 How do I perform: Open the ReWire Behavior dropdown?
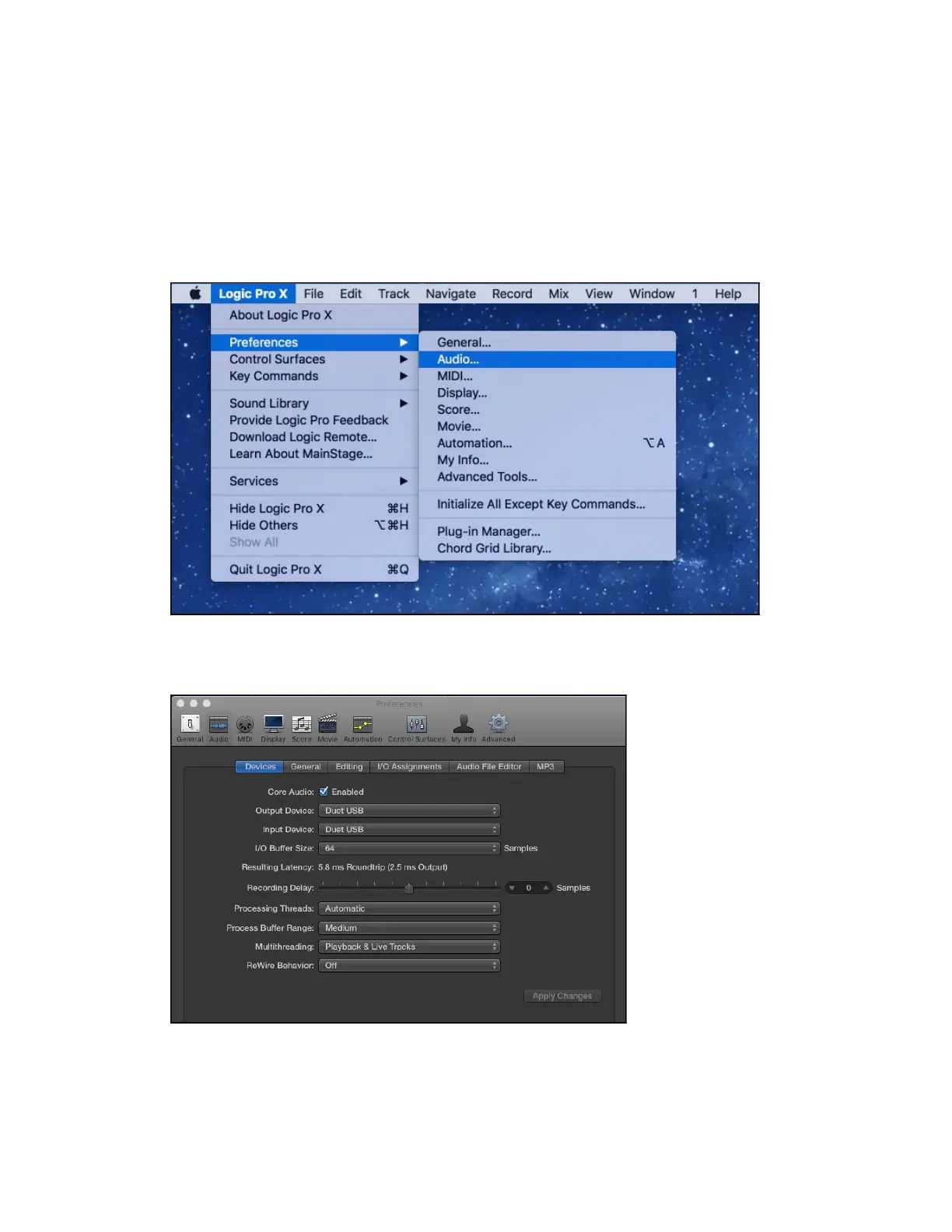click(x=409, y=965)
